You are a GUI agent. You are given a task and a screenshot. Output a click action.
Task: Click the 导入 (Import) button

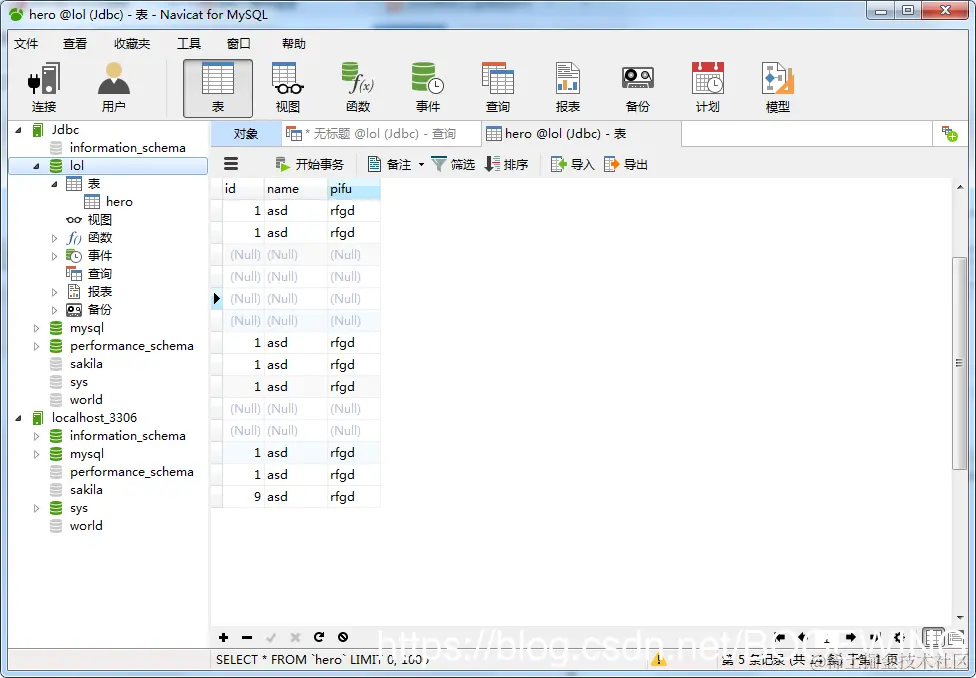click(573, 164)
